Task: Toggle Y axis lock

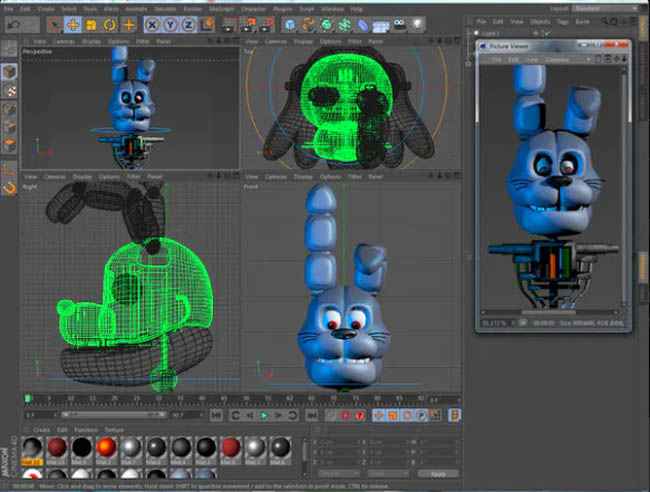Action: point(170,25)
